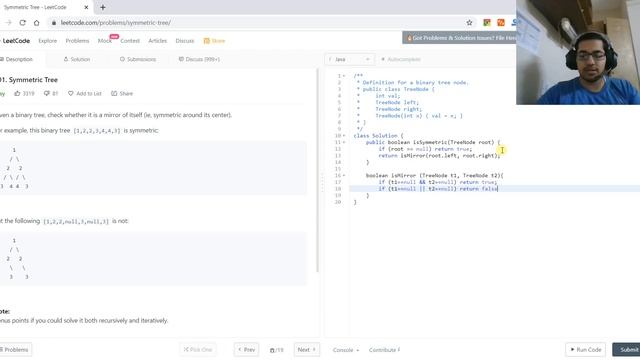Screen dimensions: 640x360
Task: Click the Pick One button
Action: [198, 350]
